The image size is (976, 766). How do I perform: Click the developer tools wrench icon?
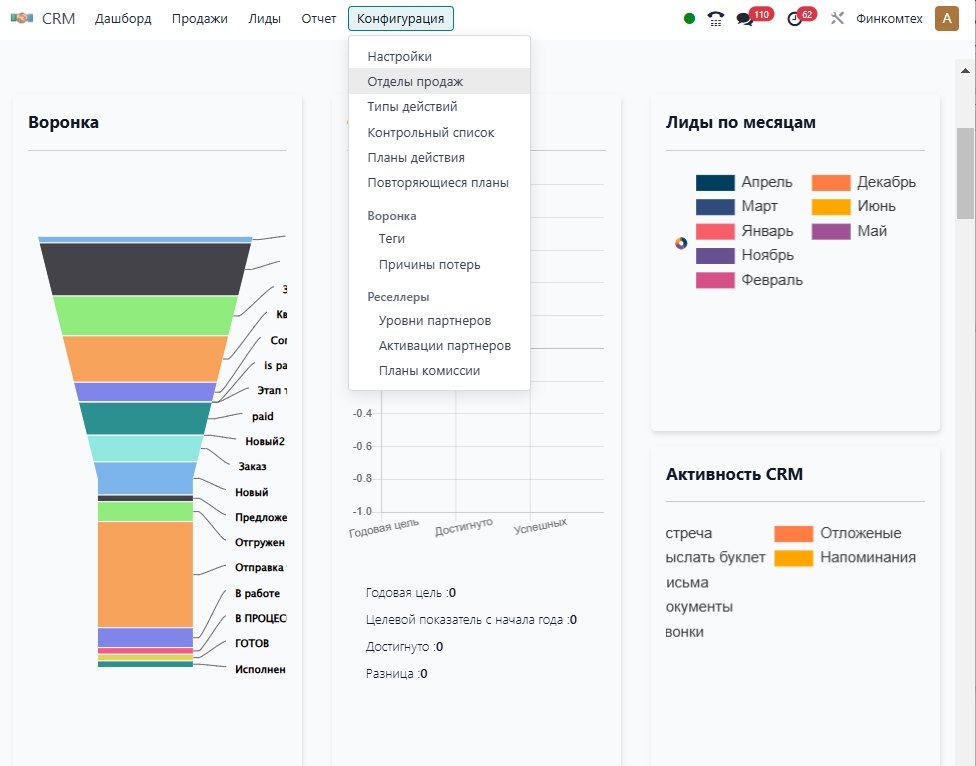coord(838,18)
